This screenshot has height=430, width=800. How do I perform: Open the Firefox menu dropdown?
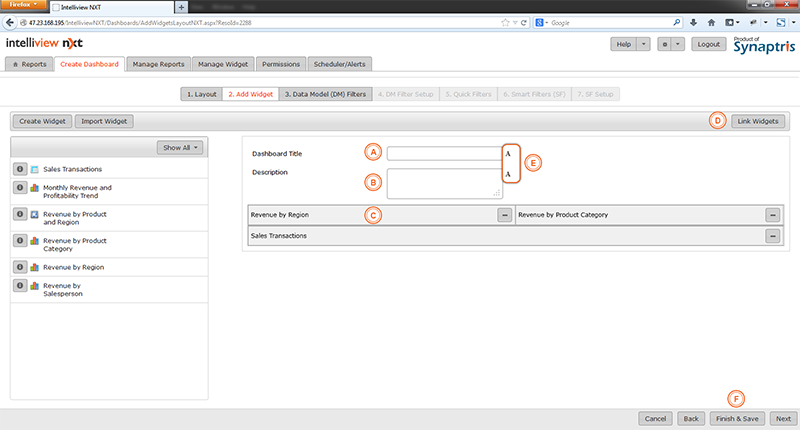click(24, 5)
